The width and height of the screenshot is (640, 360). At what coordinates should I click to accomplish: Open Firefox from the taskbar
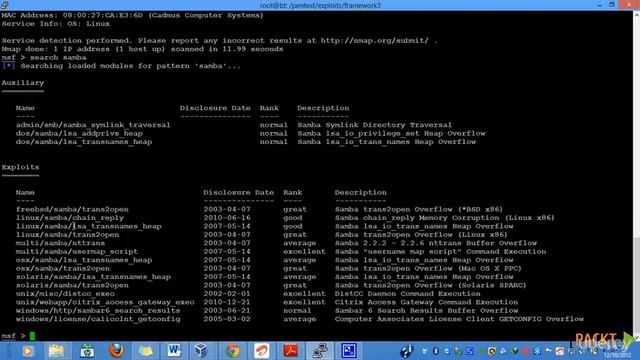(116, 351)
